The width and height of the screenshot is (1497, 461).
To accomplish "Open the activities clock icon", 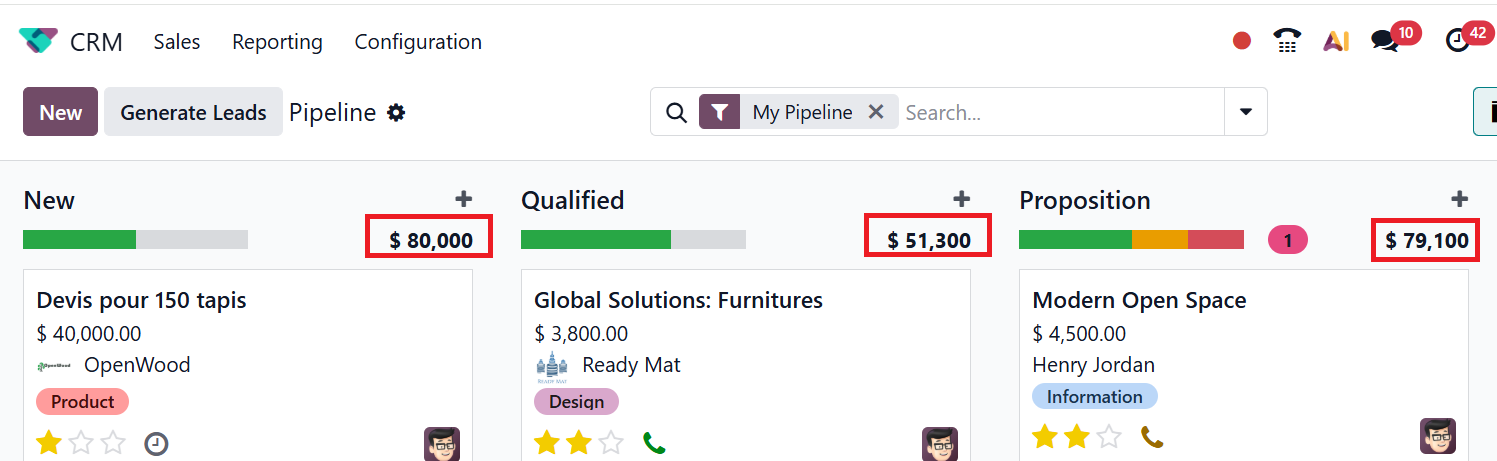I will pos(1457,41).
